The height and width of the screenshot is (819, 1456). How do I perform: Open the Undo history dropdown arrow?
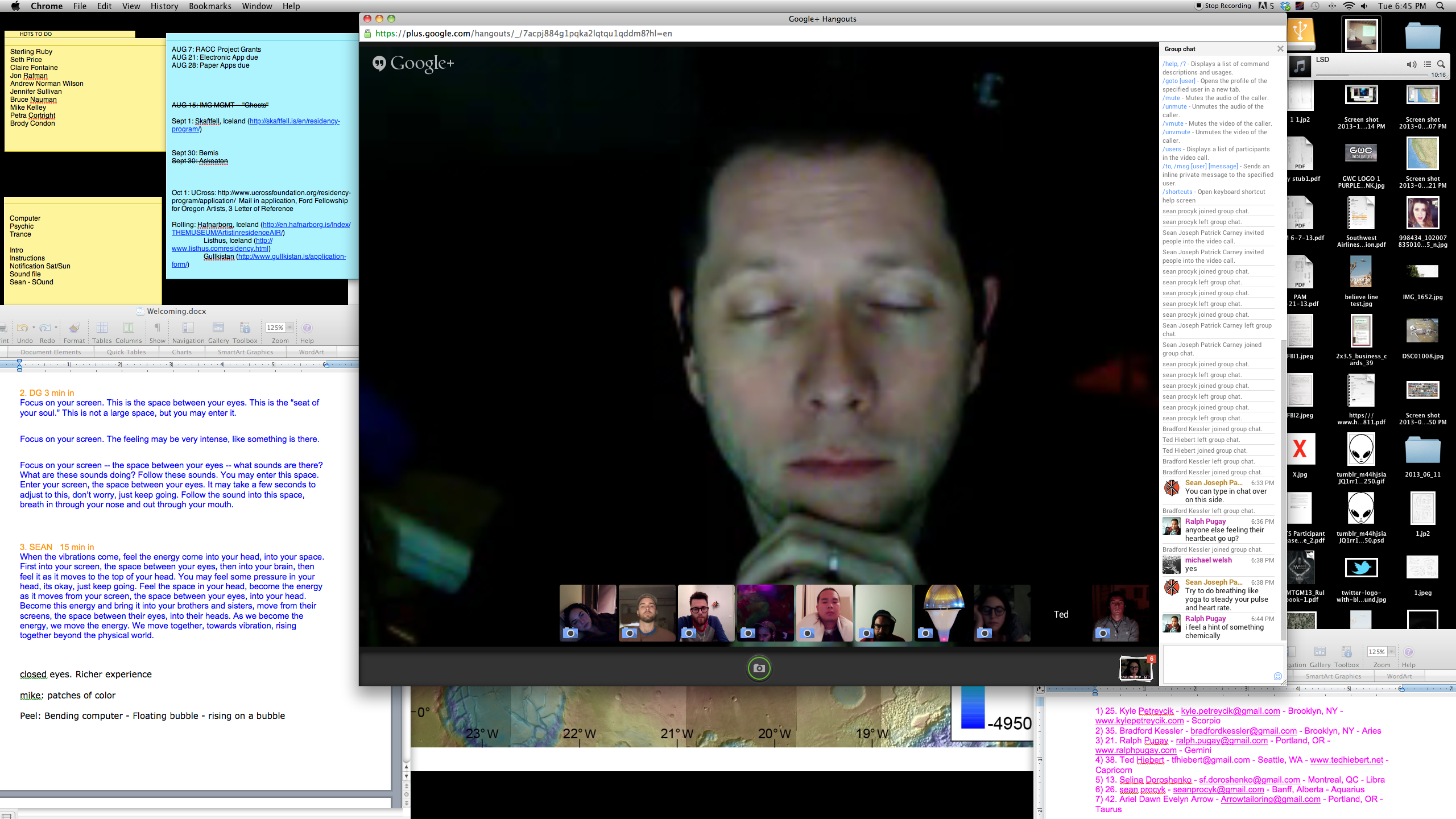pos(34,328)
